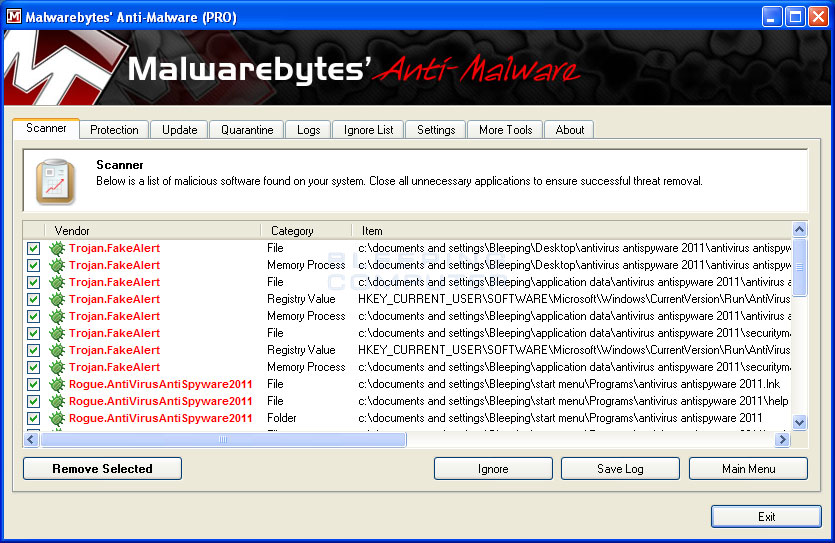Click the antispyware 2011.lnk item path
This screenshot has width=835, height=543.
(x=569, y=384)
